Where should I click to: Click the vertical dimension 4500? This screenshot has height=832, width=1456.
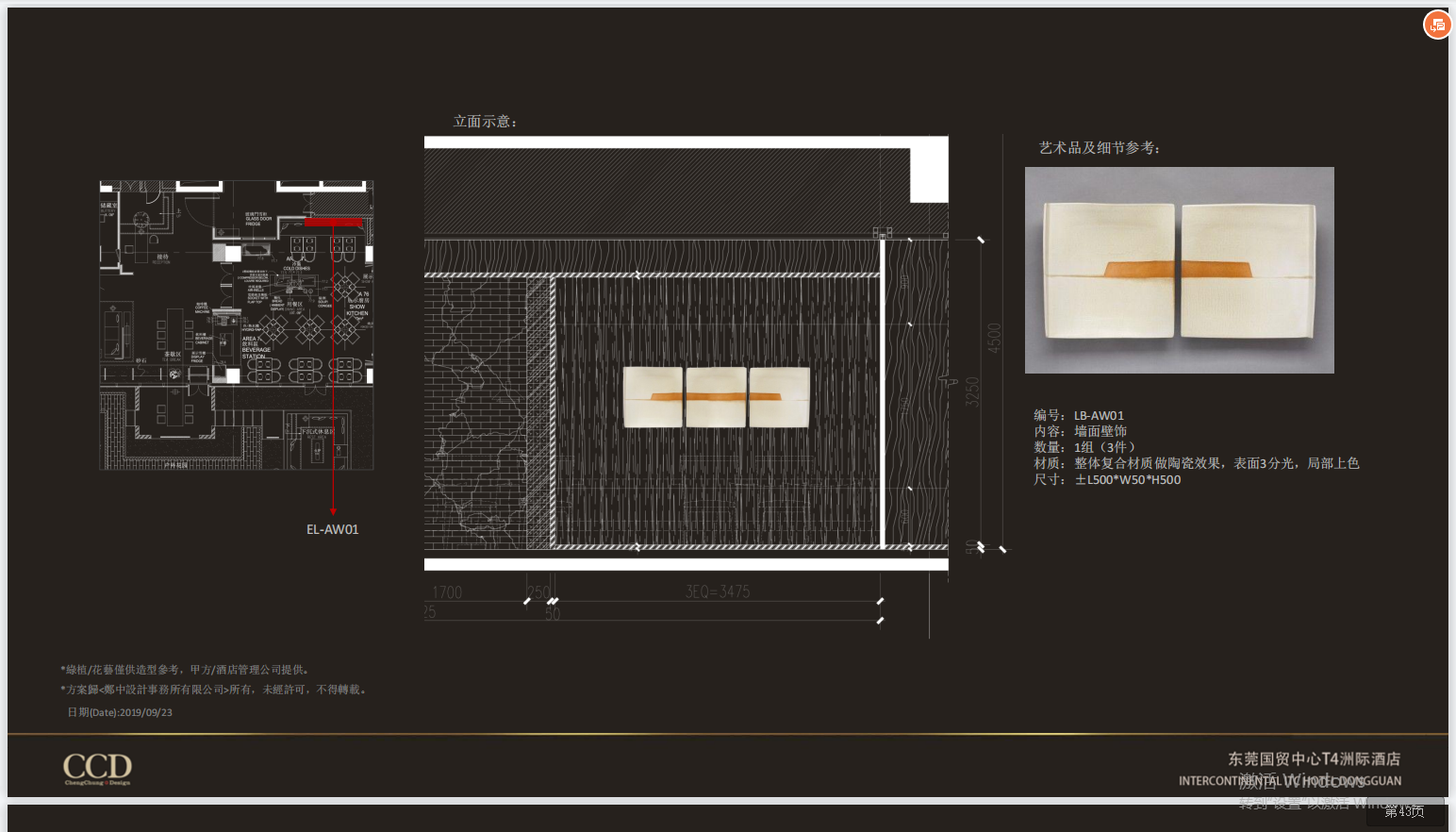994,338
